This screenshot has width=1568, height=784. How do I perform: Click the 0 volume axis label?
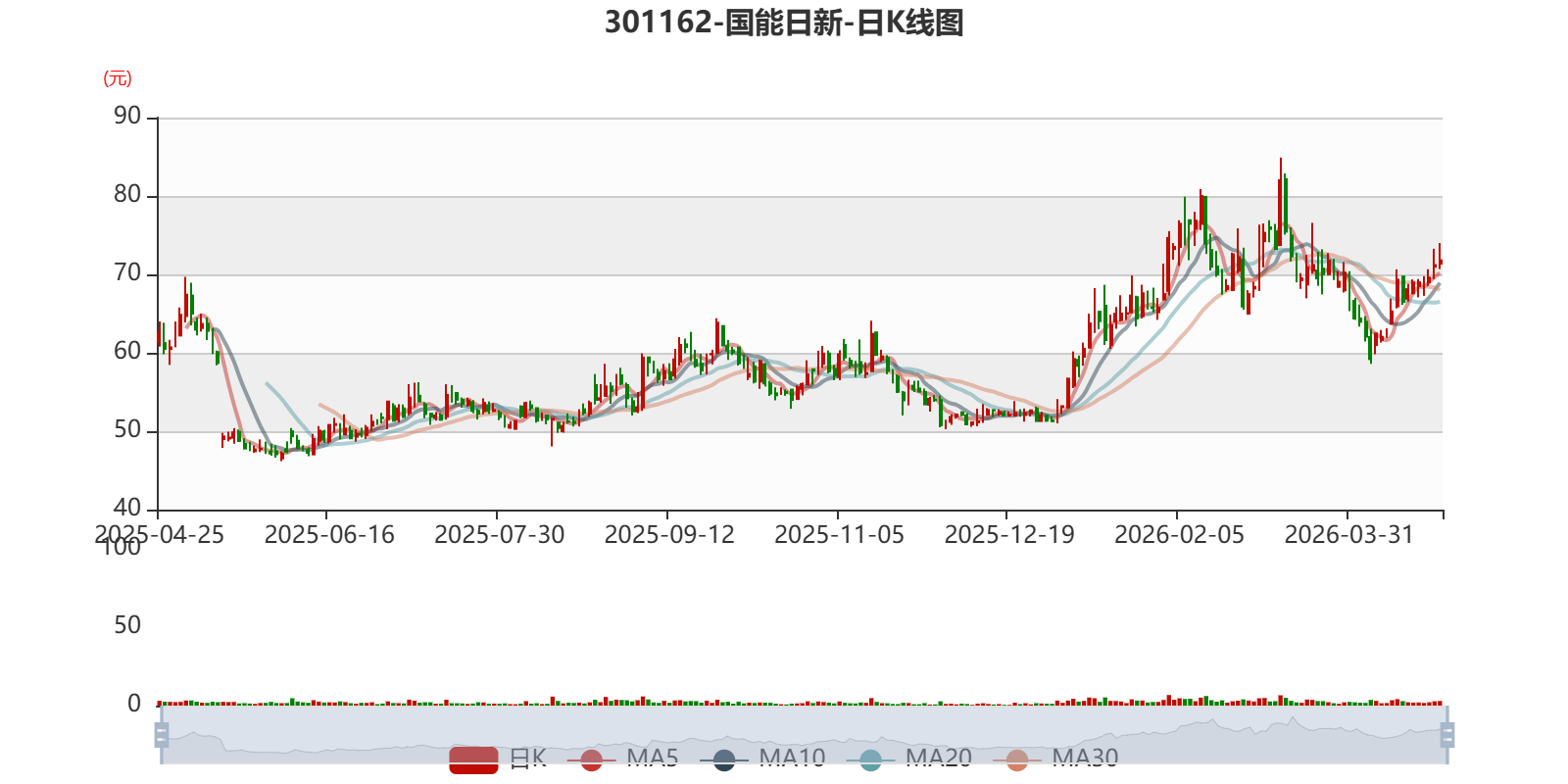pyautogui.click(x=134, y=704)
